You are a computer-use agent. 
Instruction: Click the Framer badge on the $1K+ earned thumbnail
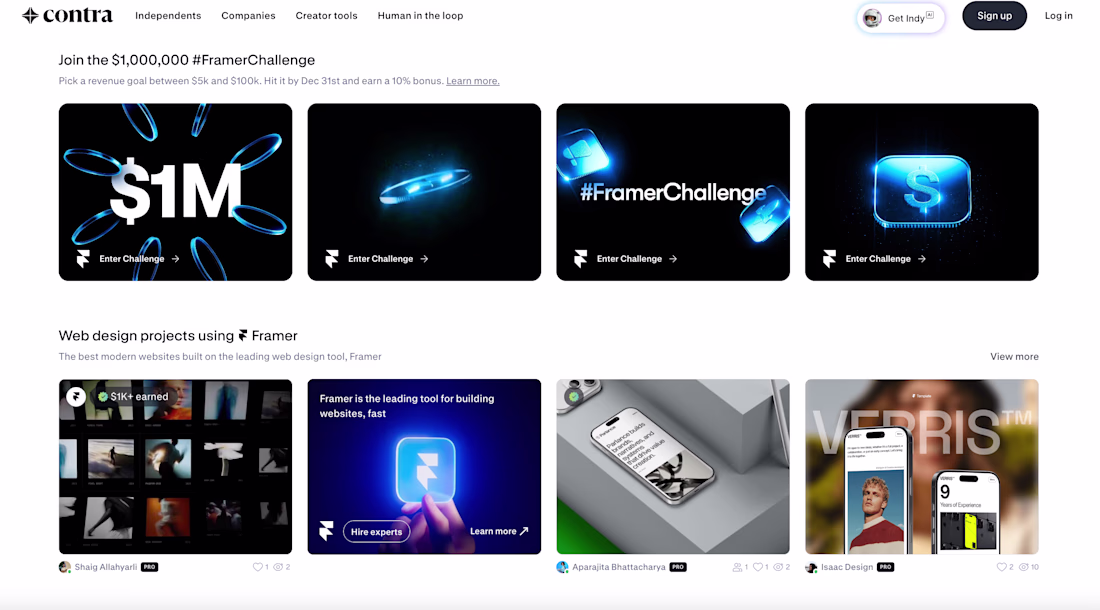(x=76, y=397)
